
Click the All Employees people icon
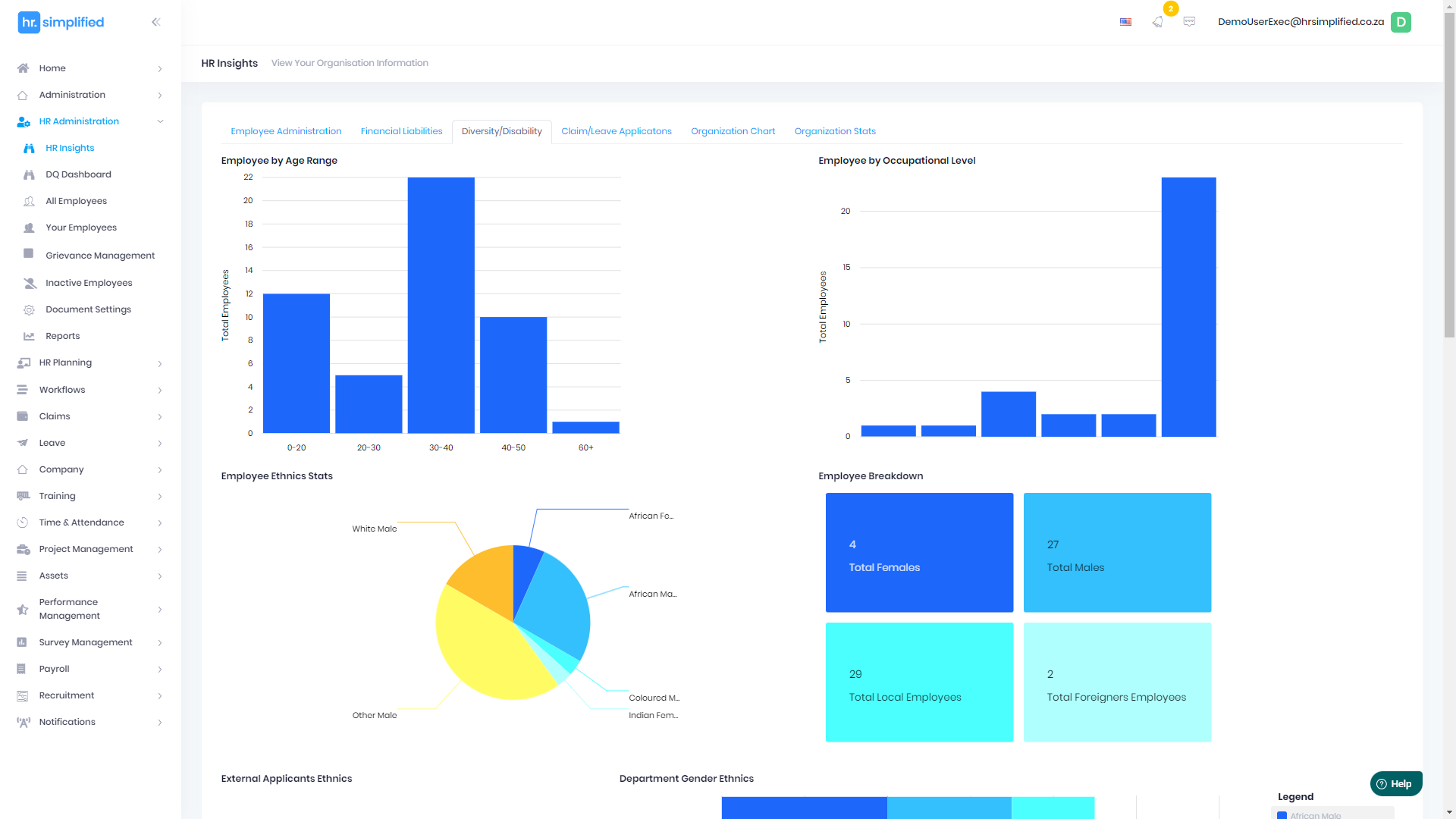tap(29, 201)
